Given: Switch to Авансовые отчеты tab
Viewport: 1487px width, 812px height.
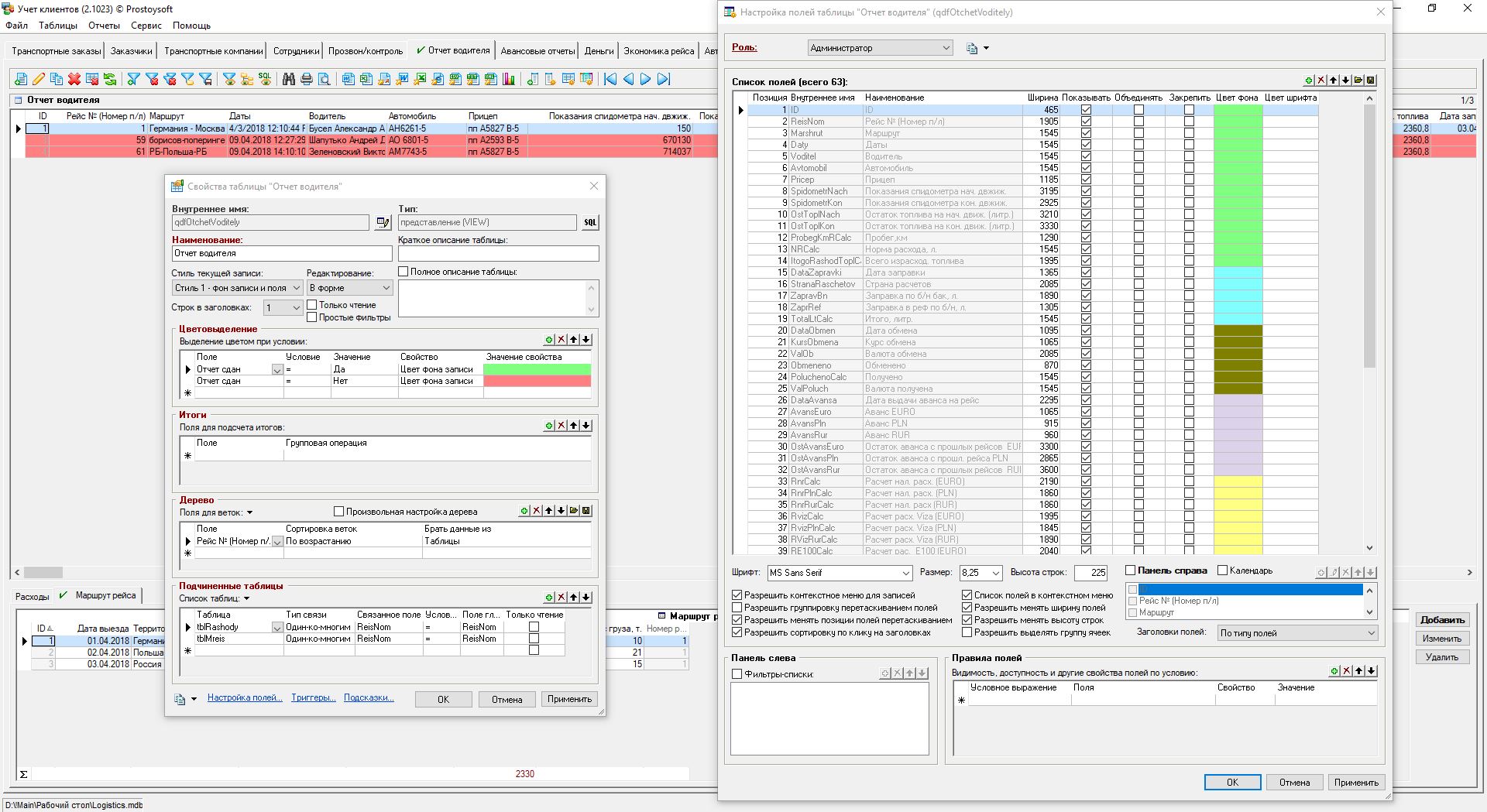Looking at the screenshot, I should (537, 51).
